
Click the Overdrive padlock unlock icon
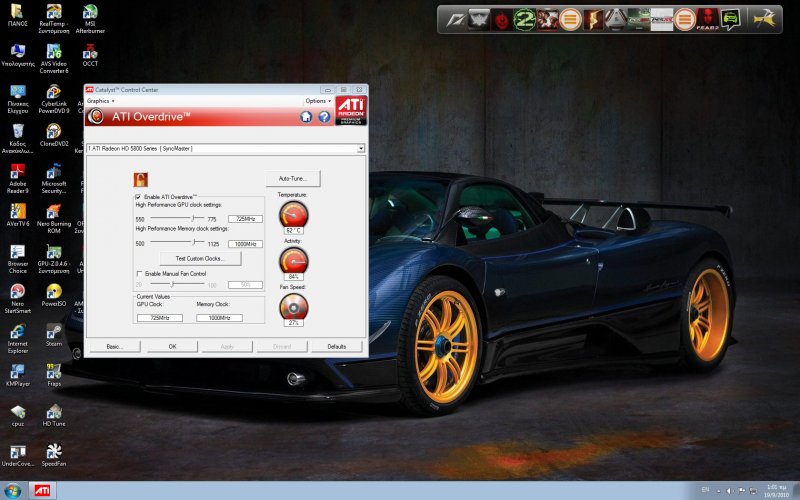click(x=141, y=180)
